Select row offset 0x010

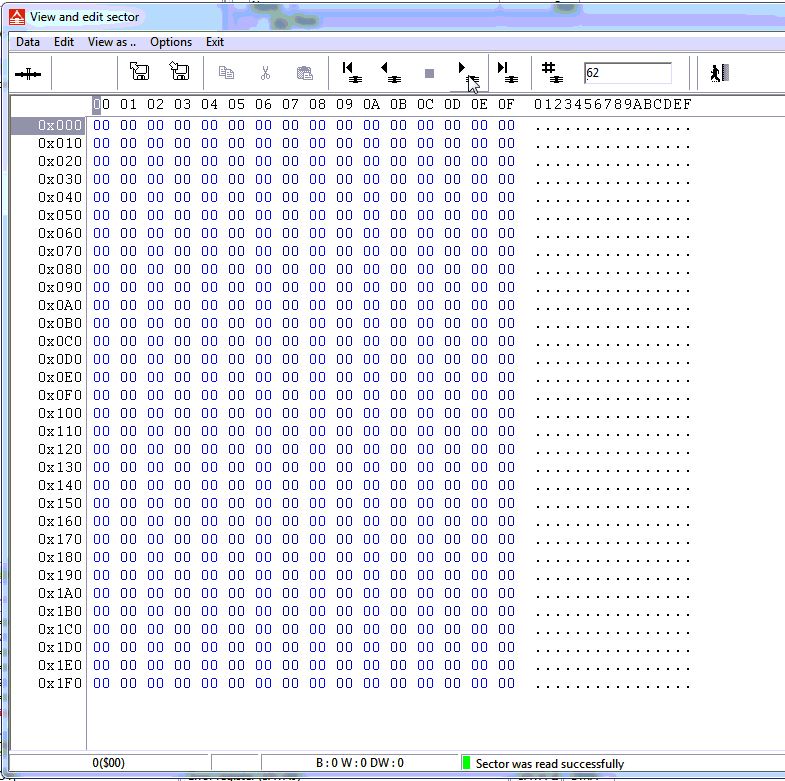point(60,143)
